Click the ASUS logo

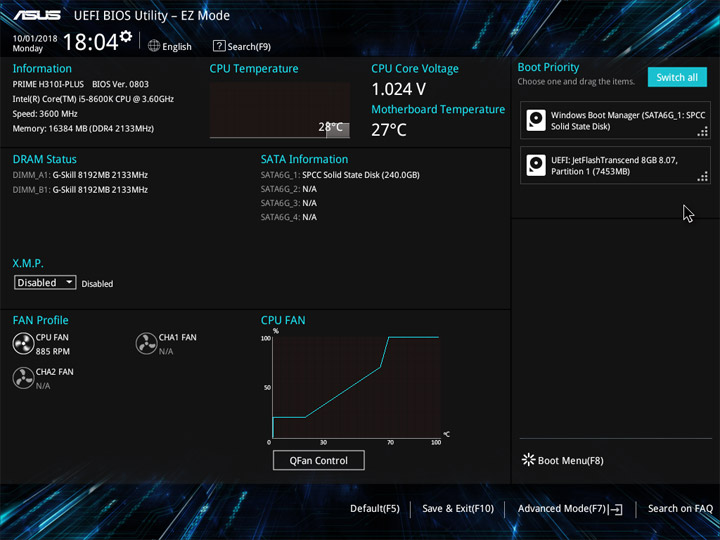pyautogui.click(x=37, y=15)
